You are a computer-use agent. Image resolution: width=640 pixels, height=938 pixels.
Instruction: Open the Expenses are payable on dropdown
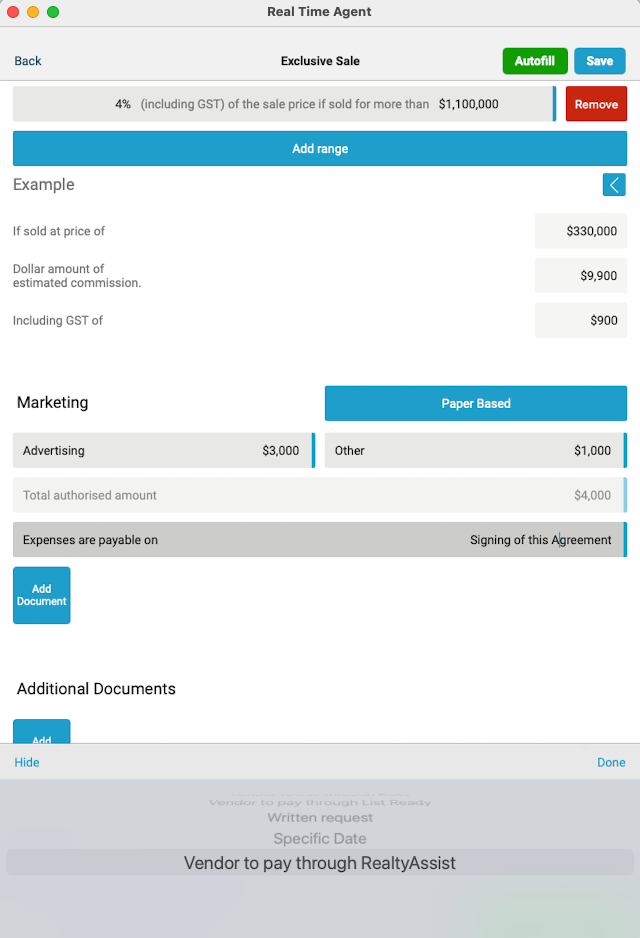(x=320, y=539)
